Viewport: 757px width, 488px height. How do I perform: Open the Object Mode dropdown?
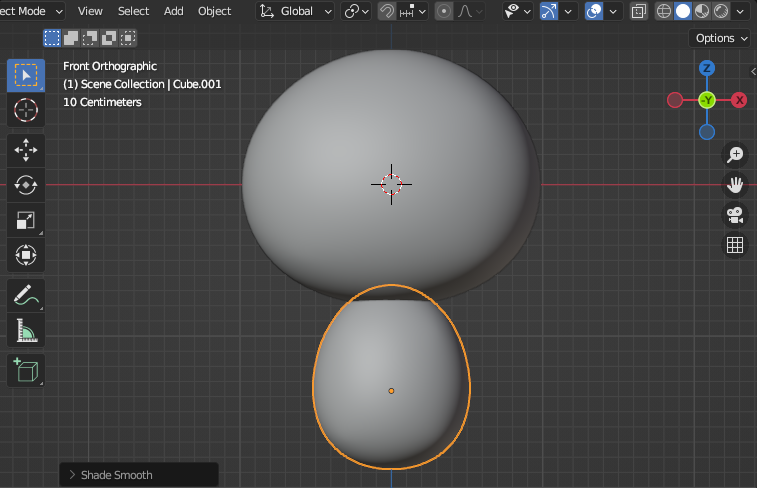[32, 11]
